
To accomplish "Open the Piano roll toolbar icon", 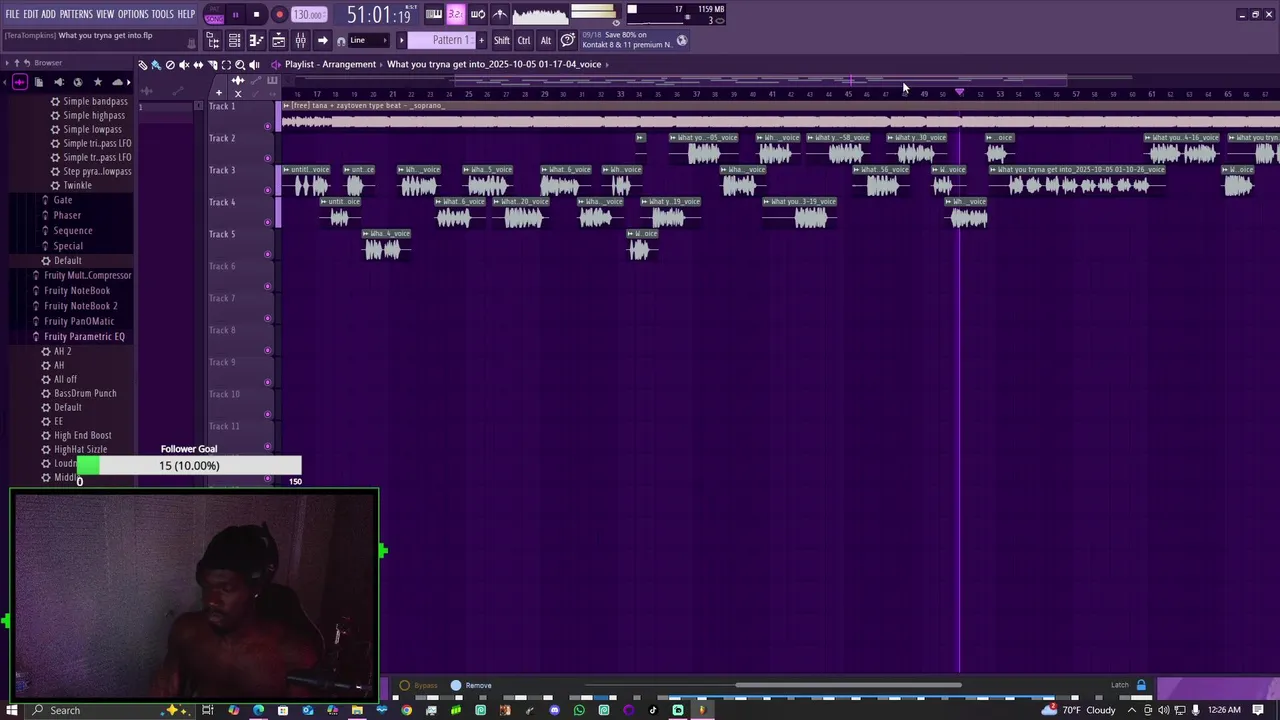I will (x=256, y=41).
